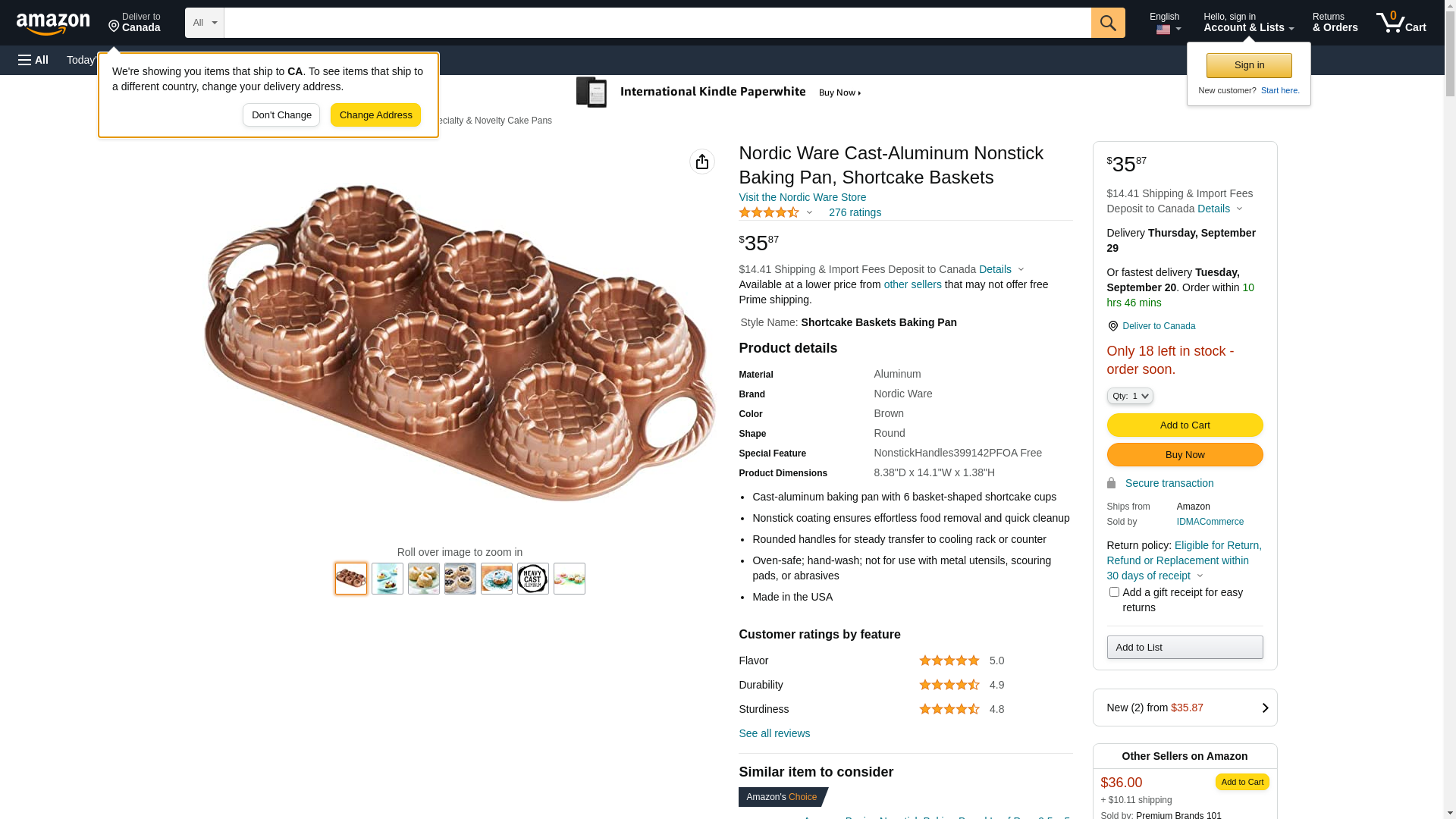
Task: Visit the Nordic Ware Store link
Action: tap(802, 197)
